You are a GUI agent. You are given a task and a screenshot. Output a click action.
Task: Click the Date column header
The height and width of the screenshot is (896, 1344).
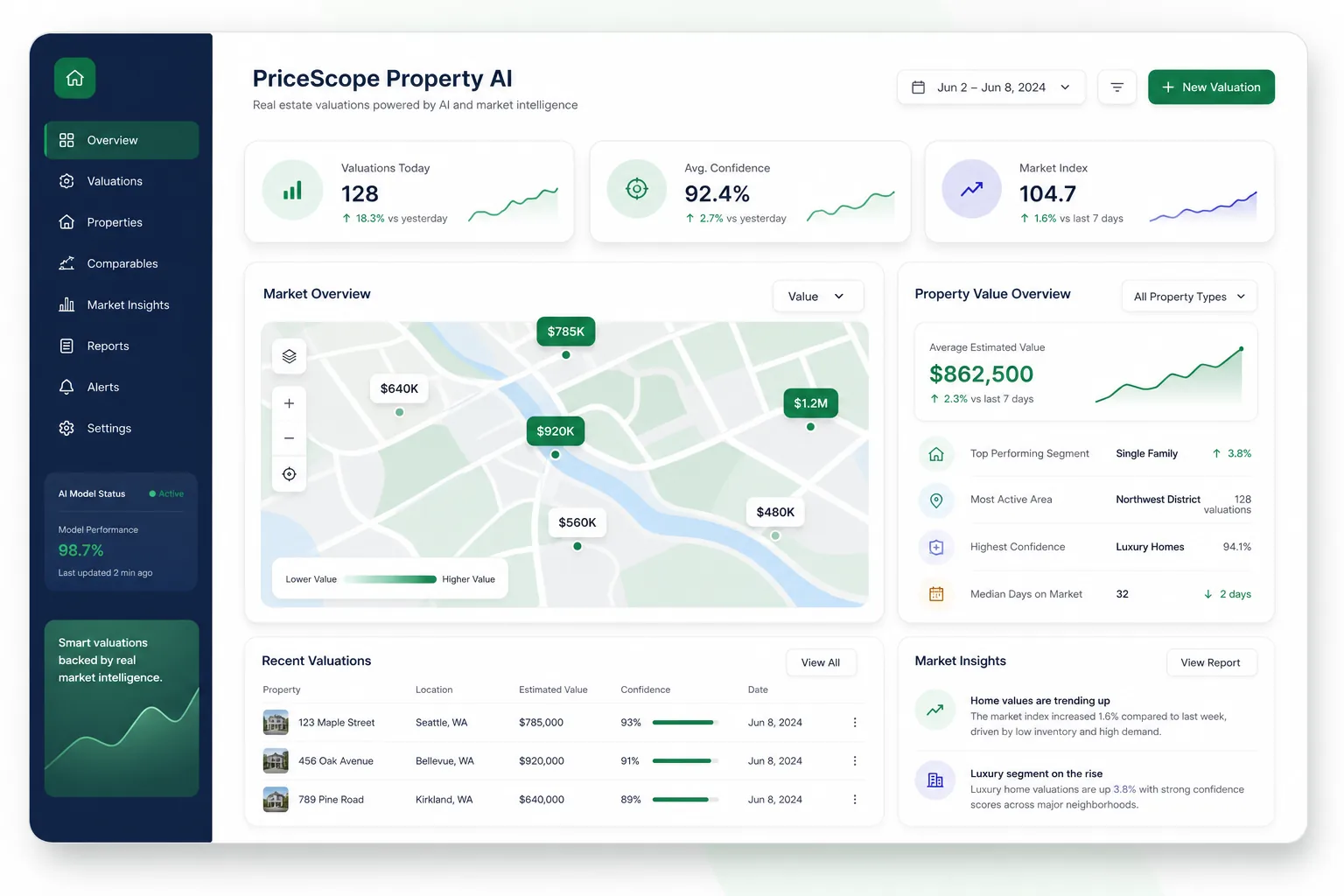pyautogui.click(x=758, y=690)
